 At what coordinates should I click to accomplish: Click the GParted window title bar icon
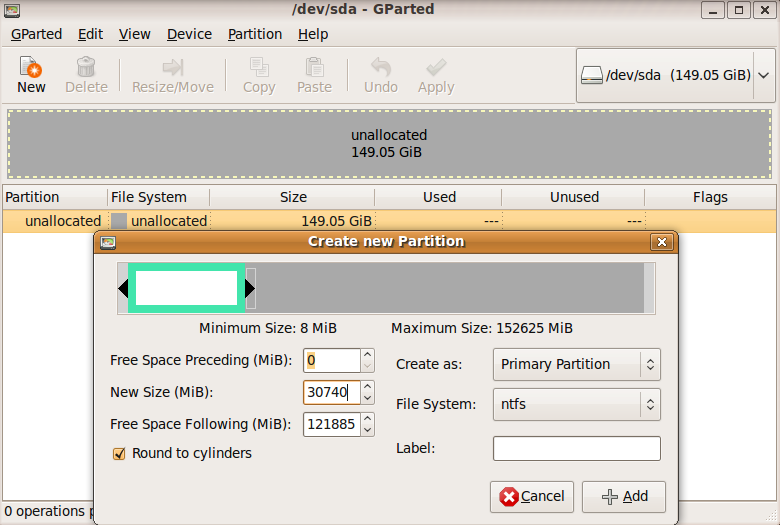[x=12, y=10]
